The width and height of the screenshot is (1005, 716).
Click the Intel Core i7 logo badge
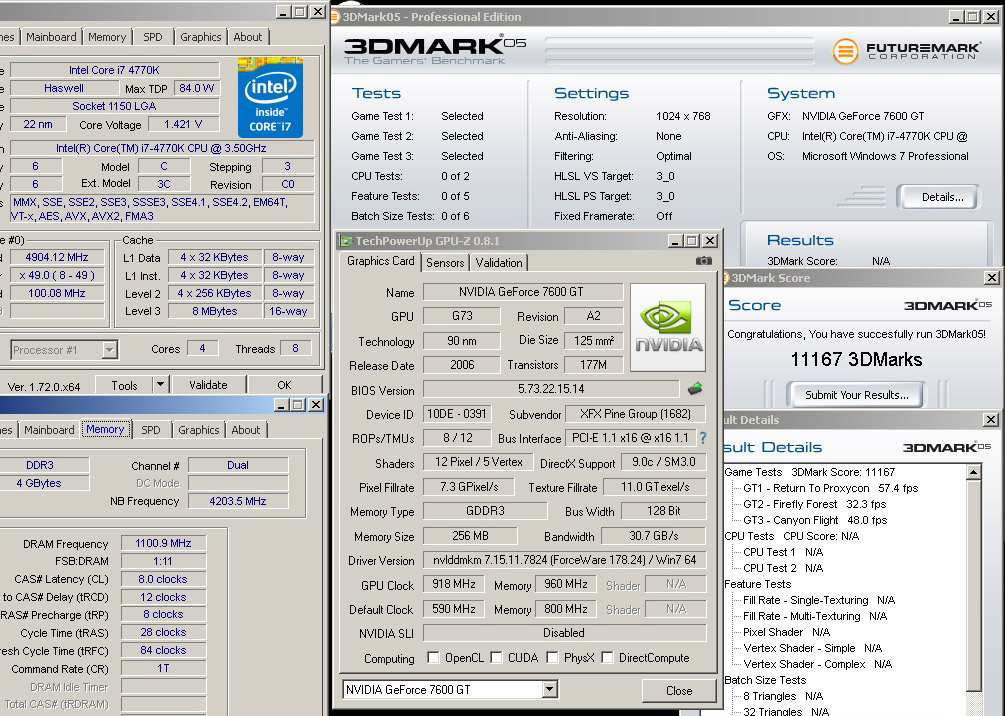click(270, 98)
